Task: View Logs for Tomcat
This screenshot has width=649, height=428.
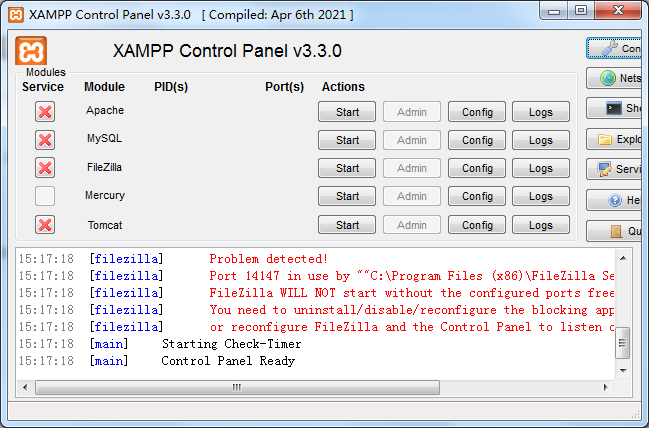Action: (x=541, y=225)
